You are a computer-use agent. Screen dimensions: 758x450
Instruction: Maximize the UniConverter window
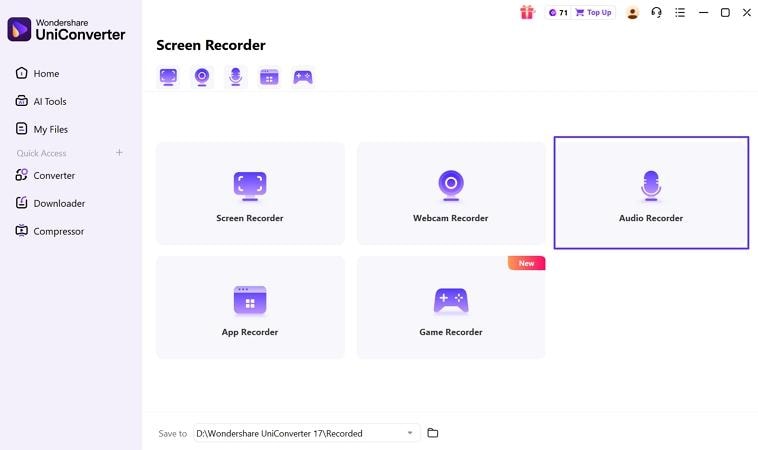[725, 13]
